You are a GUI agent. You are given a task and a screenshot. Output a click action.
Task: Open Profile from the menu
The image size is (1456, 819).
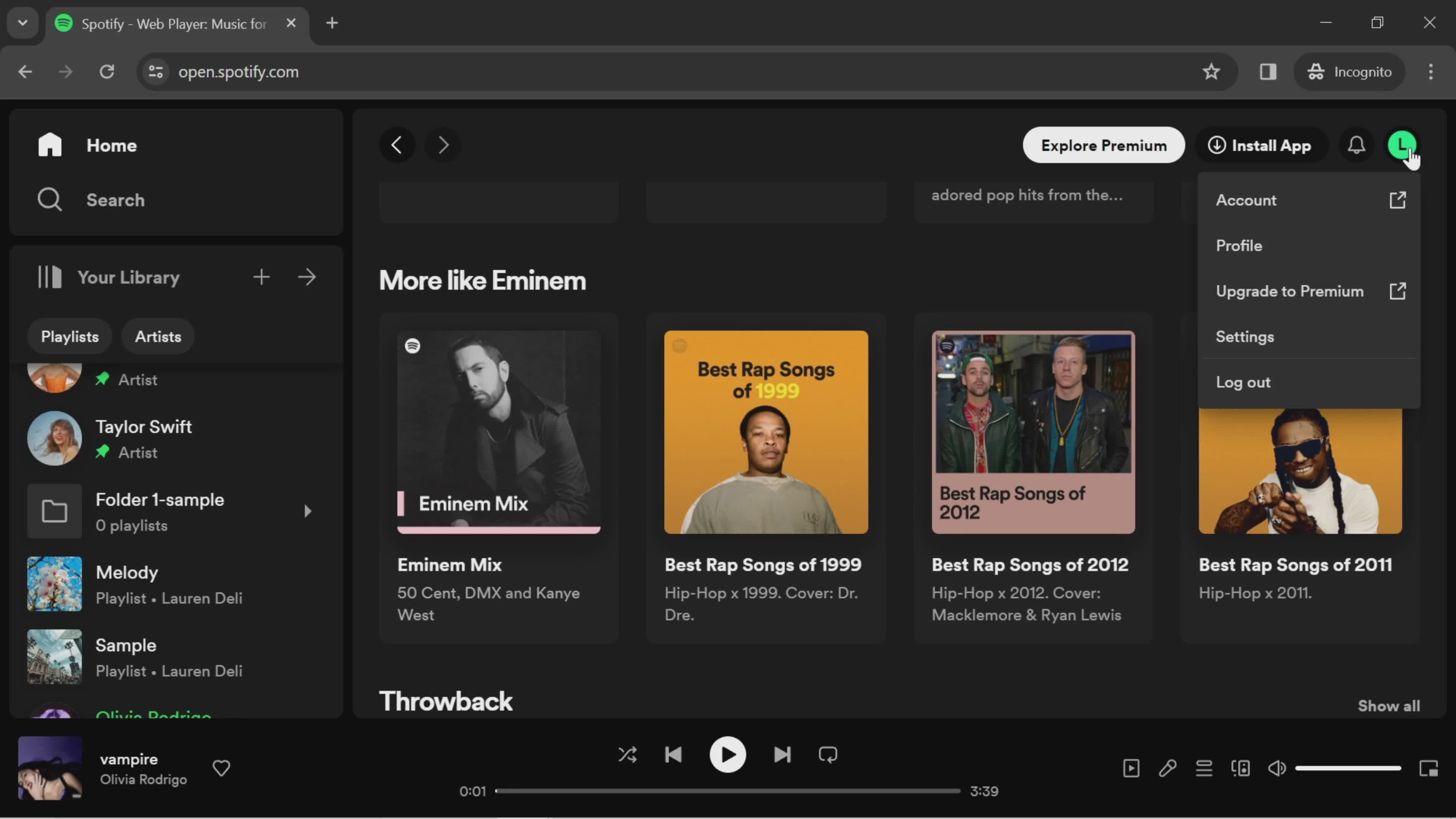coord(1309,246)
